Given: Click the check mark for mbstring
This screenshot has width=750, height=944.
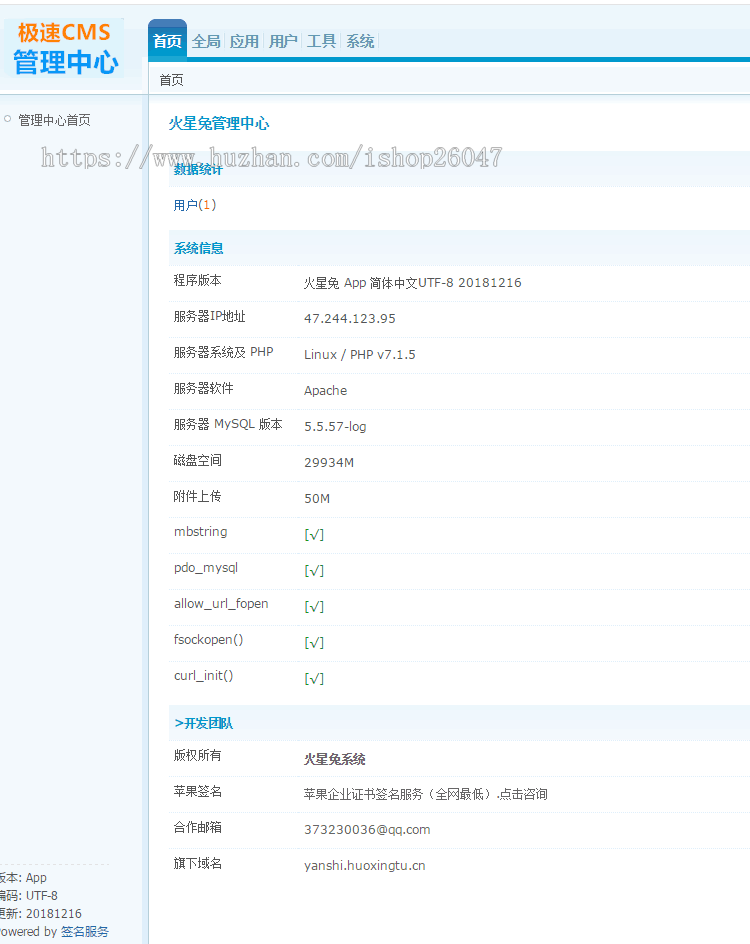Looking at the screenshot, I should point(314,535).
